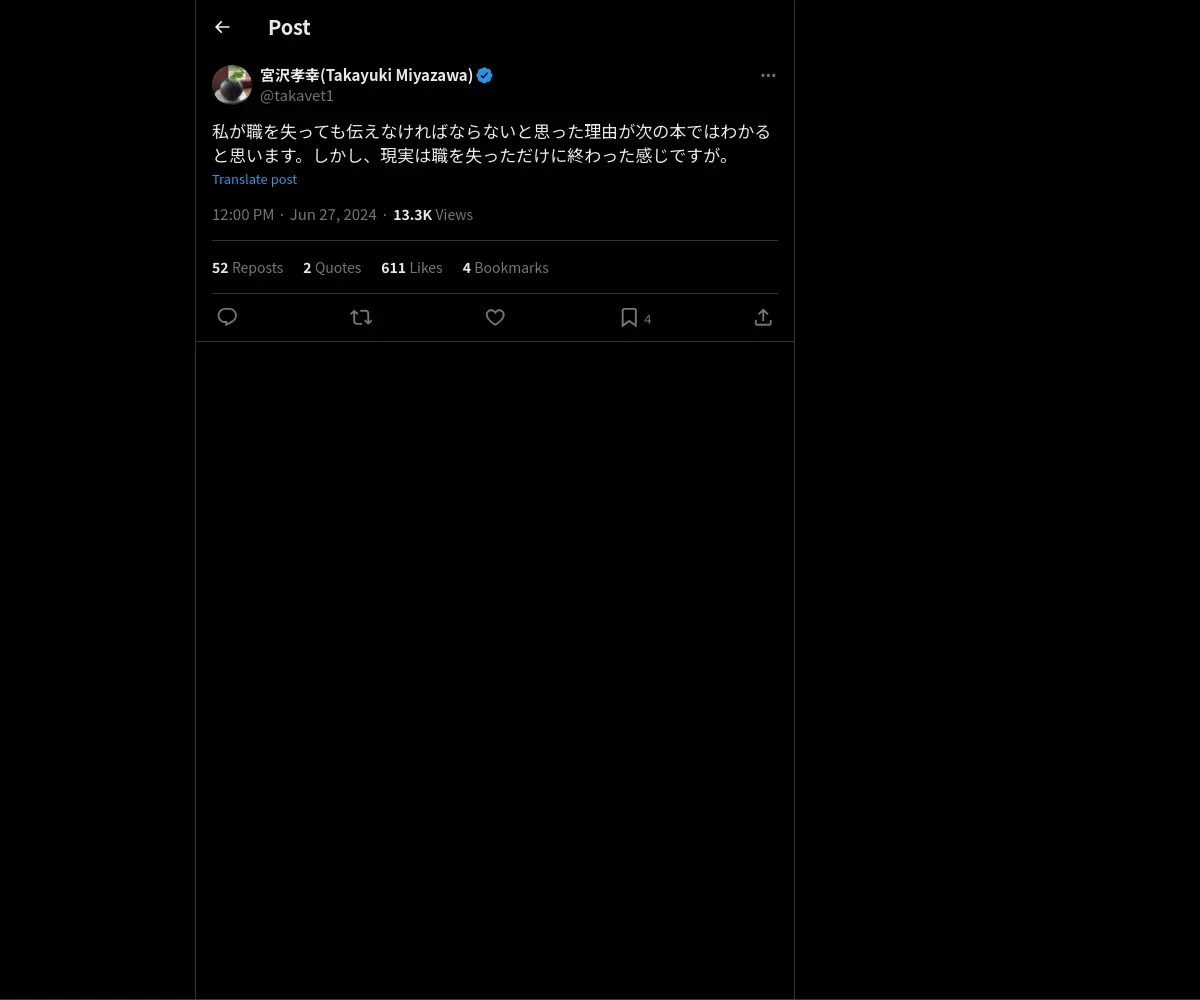Image resolution: width=1200 pixels, height=1000 pixels.
Task: Click the reply speech bubble icon
Action: point(227,317)
